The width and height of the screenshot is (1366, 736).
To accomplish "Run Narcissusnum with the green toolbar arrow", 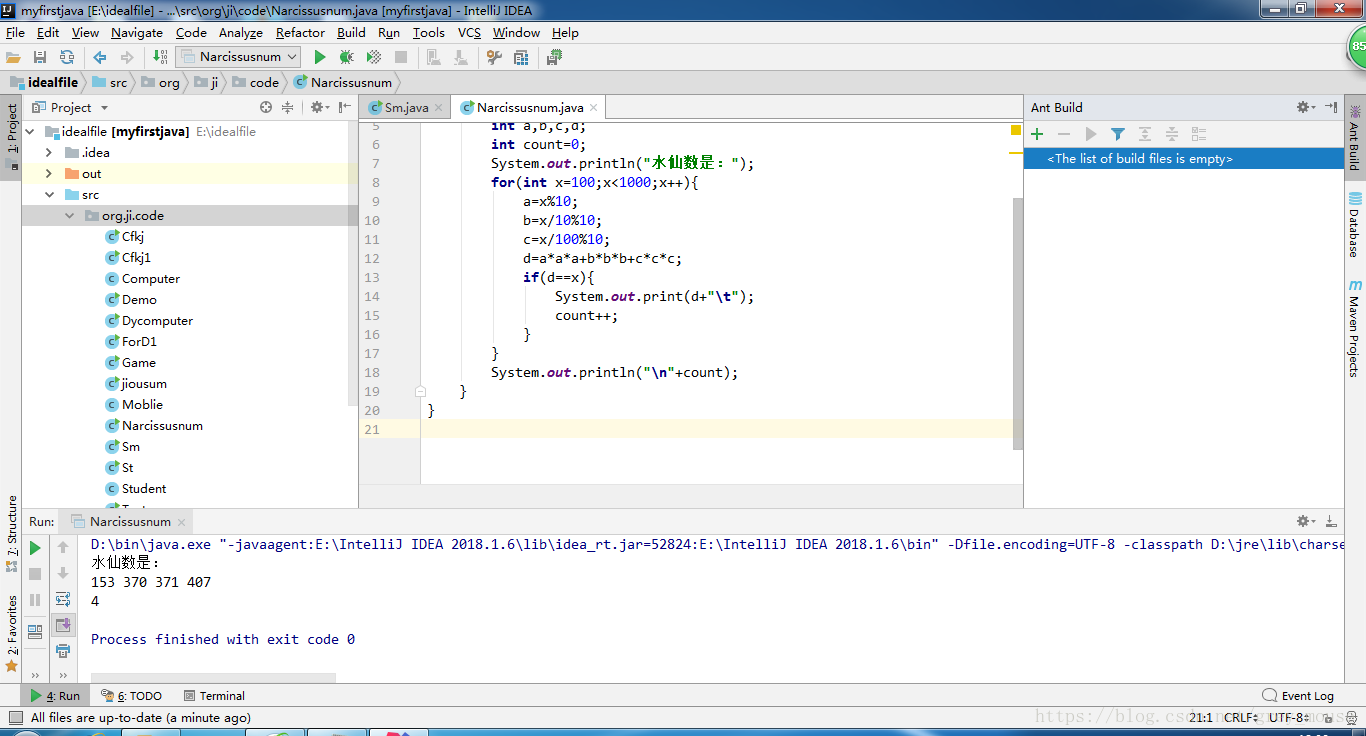I will pos(320,58).
